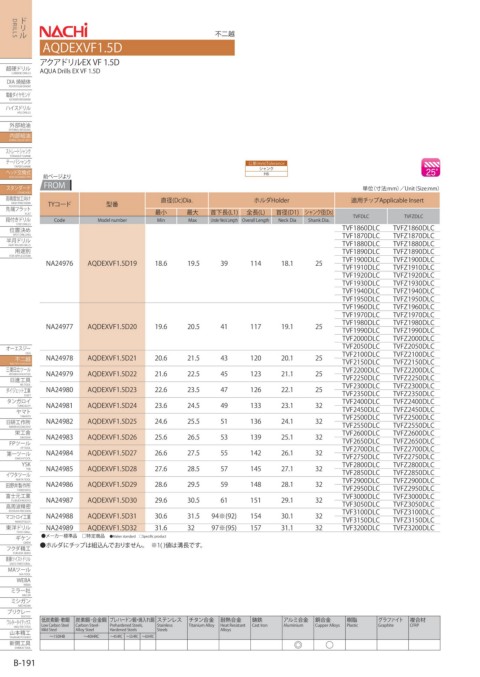Open the ミシガン maker tab
Image resolution: width=480 pixels, height=677 pixels.
click(x=16, y=602)
